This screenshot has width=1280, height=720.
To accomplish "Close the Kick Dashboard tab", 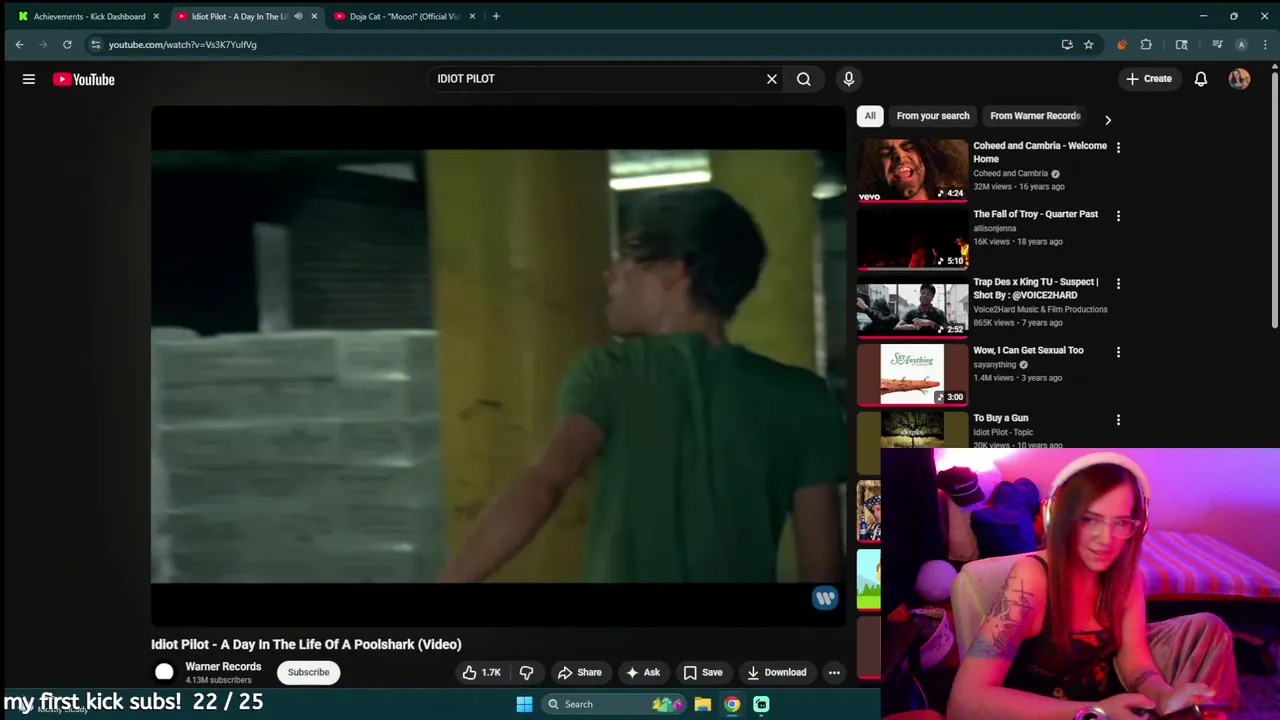I will 156,16.
